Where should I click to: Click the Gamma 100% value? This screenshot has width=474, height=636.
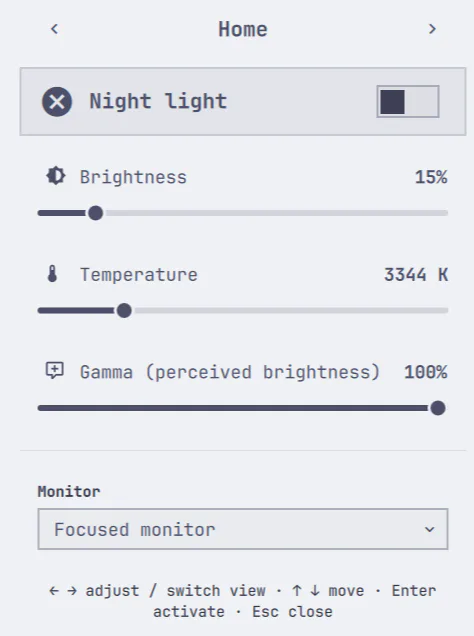click(426, 372)
